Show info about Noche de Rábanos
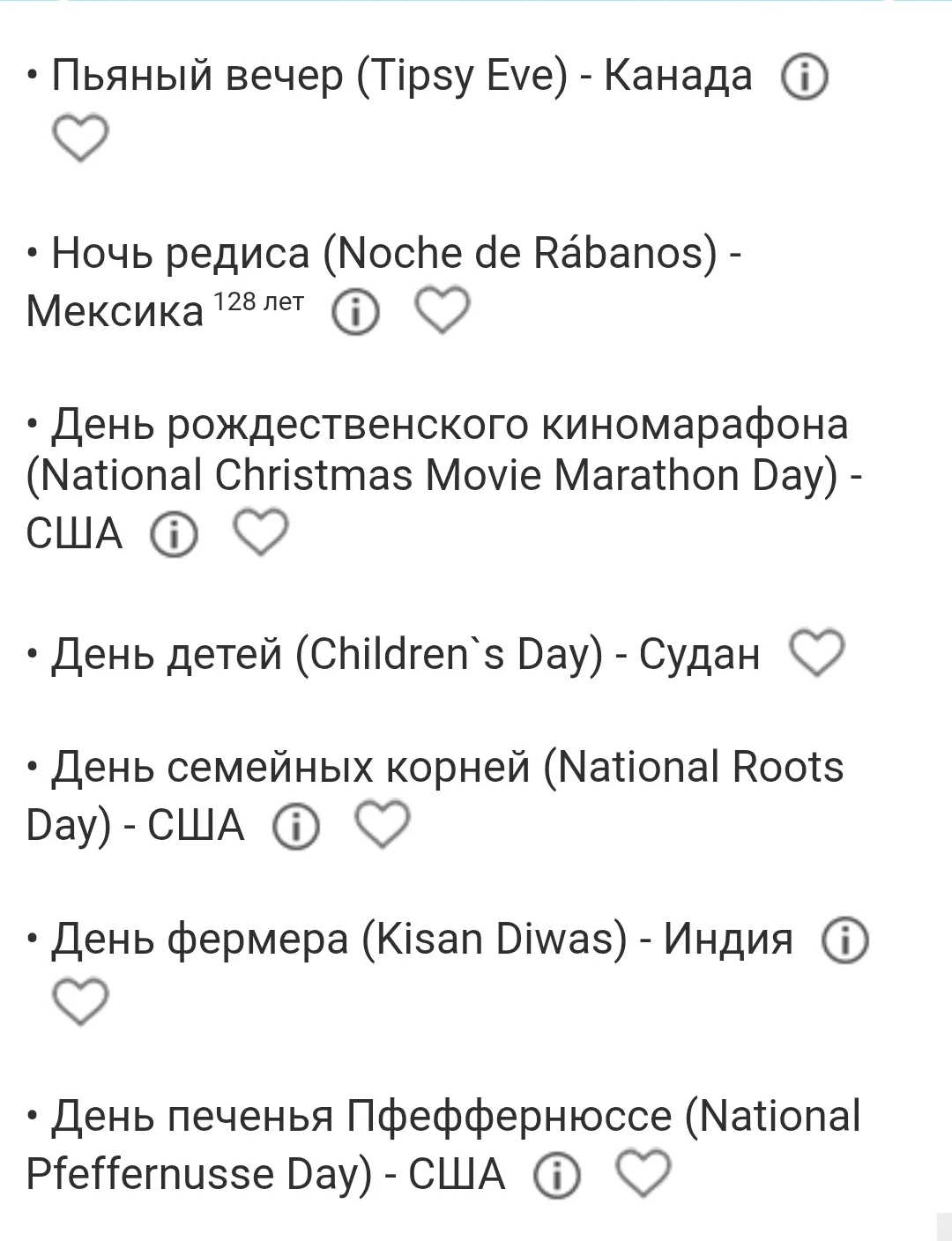 355,312
